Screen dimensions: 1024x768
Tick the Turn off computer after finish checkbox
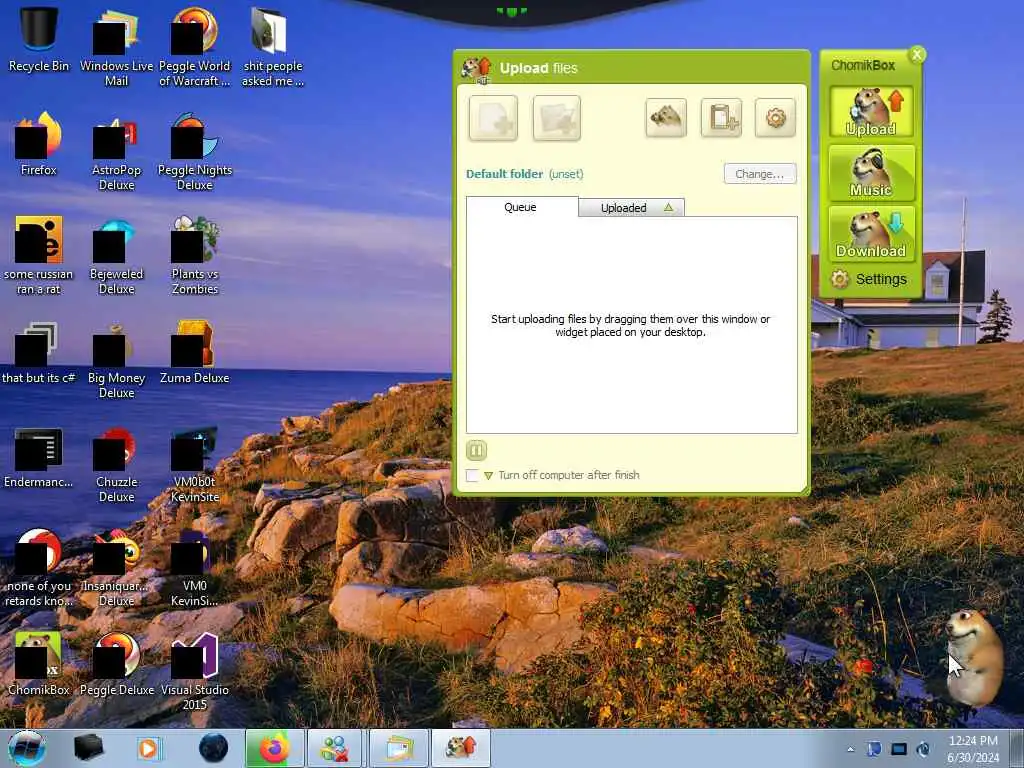472,475
